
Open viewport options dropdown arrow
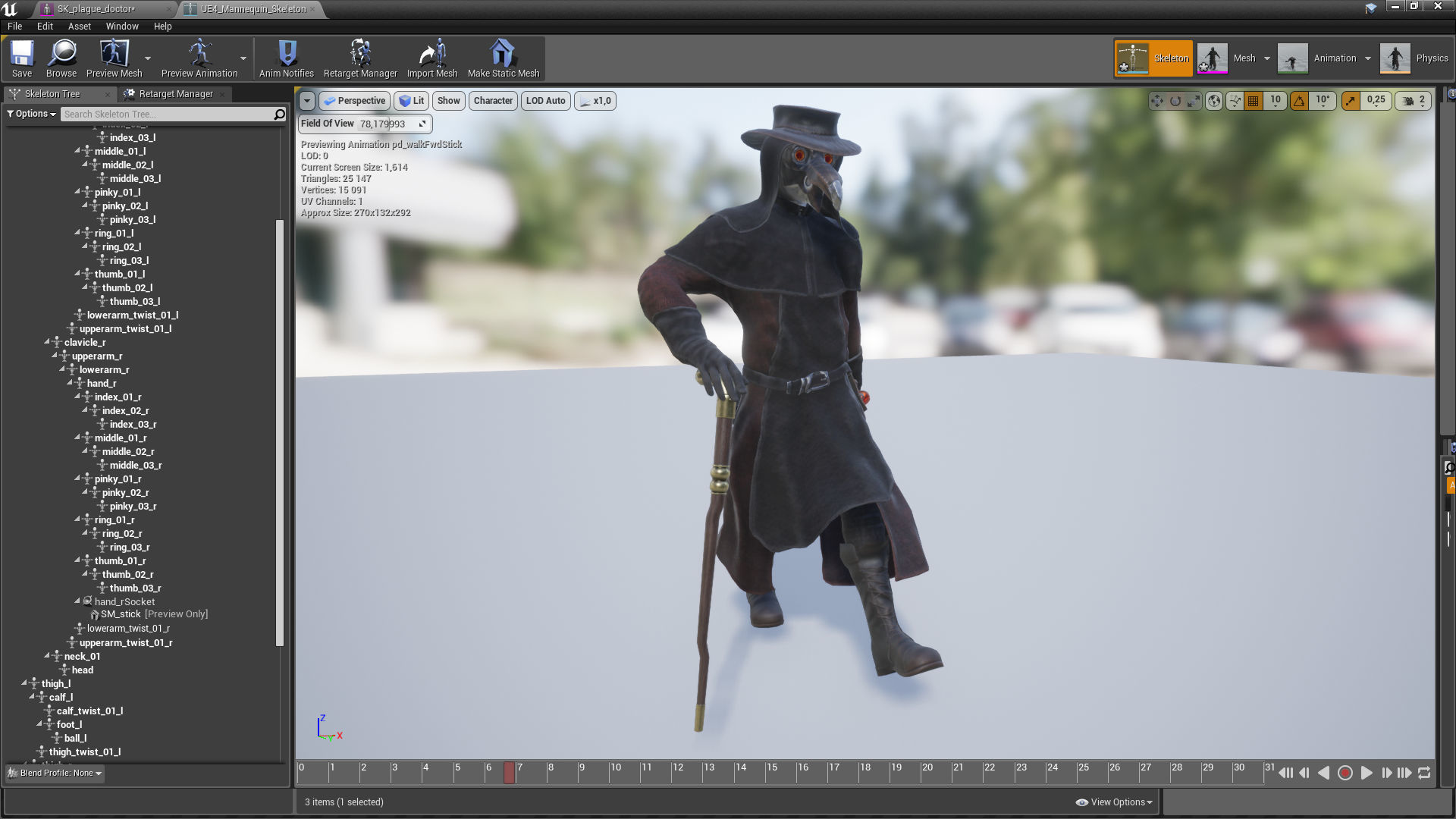(306, 101)
